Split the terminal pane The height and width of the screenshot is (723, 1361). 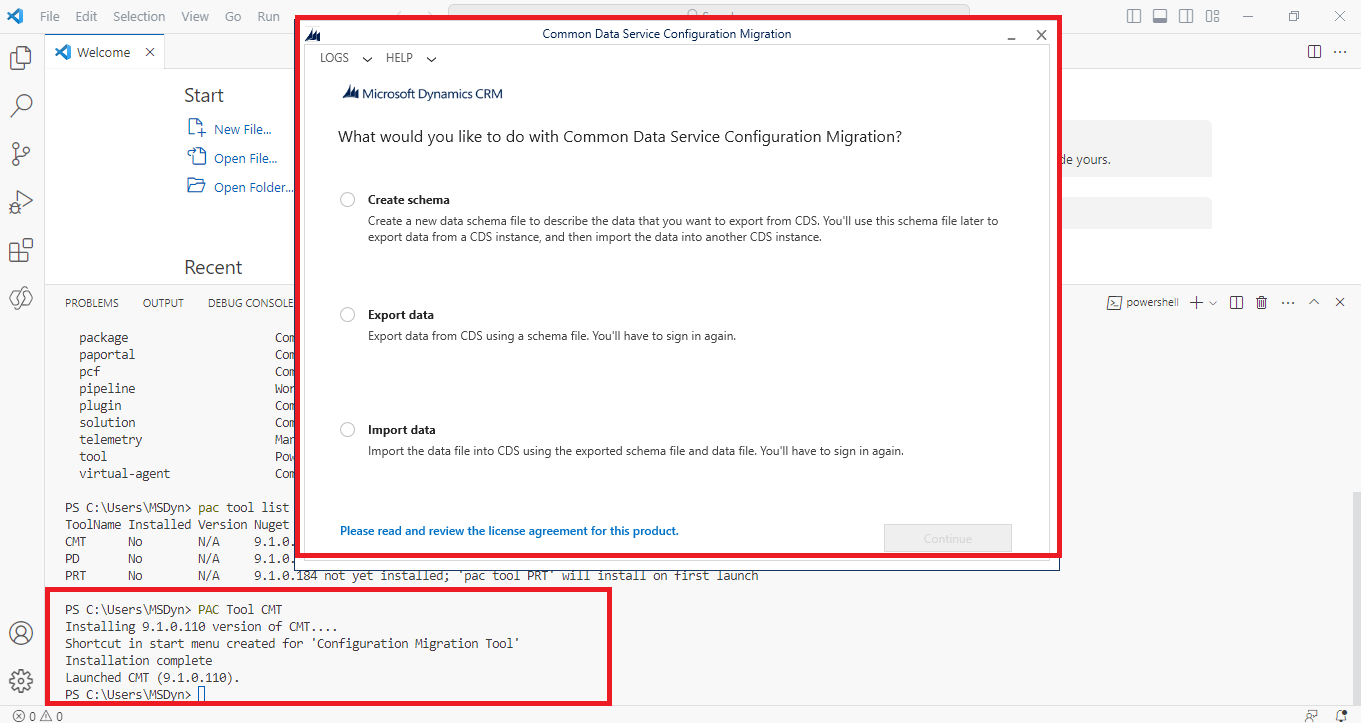[x=1237, y=302]
